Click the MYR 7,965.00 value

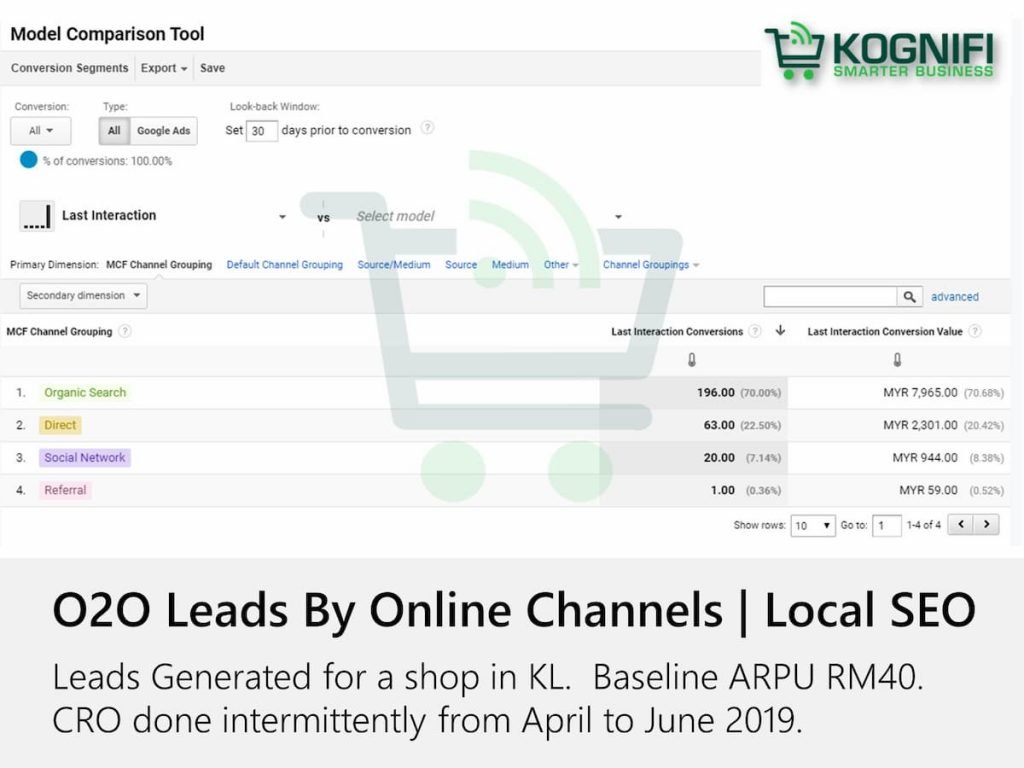coord(920,392)
